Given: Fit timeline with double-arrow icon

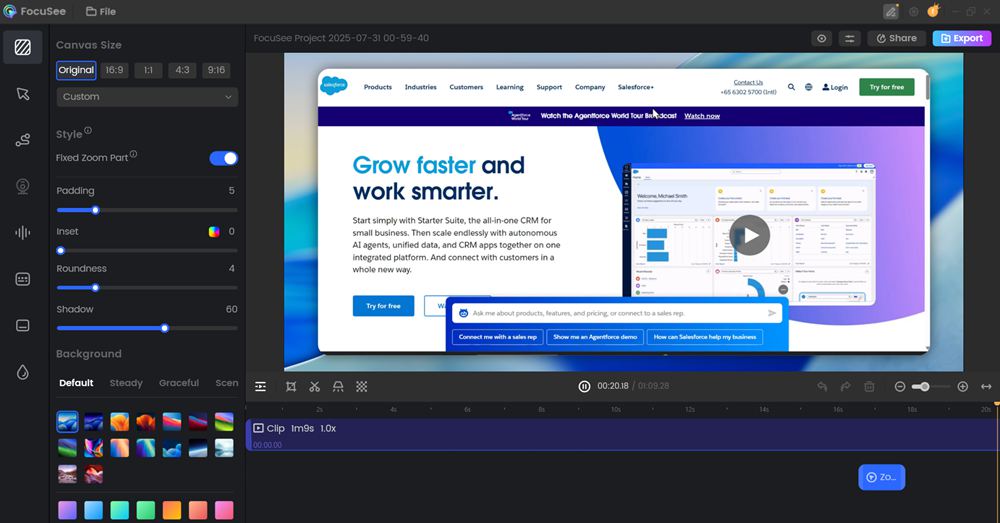Looking at the screenshot, I should click(x=987, y=387).
